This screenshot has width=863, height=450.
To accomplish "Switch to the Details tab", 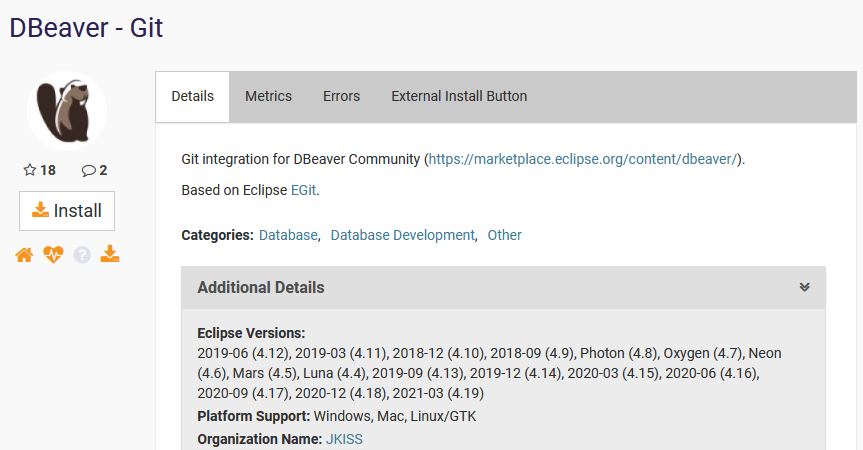I will point(193,96).
